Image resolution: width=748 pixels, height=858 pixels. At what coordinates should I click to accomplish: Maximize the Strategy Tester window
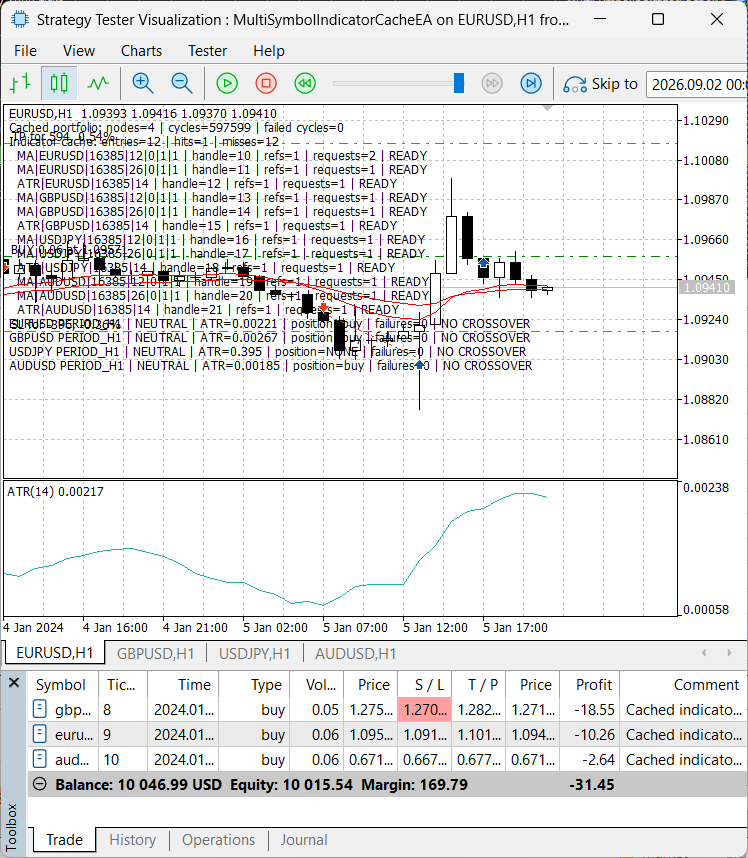tap(658, 19)
